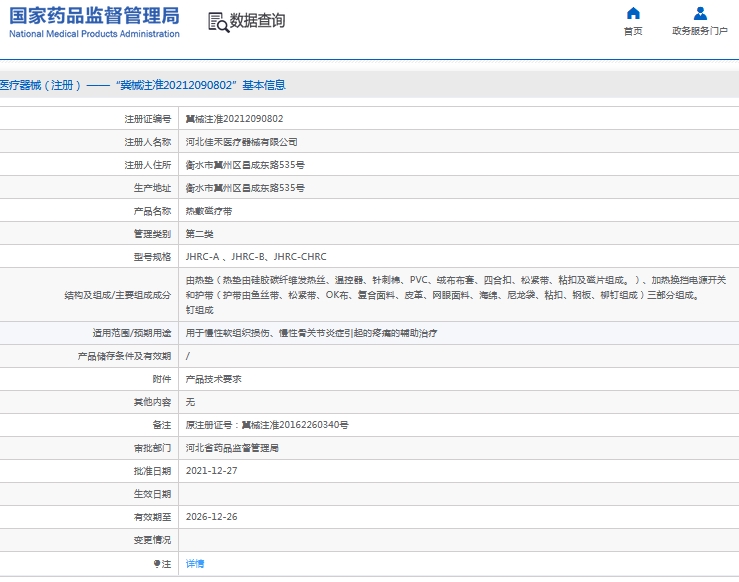Screen dimensions: 739x582
Task: Click National Medical Products Administration text
Action: coord(94,34)
